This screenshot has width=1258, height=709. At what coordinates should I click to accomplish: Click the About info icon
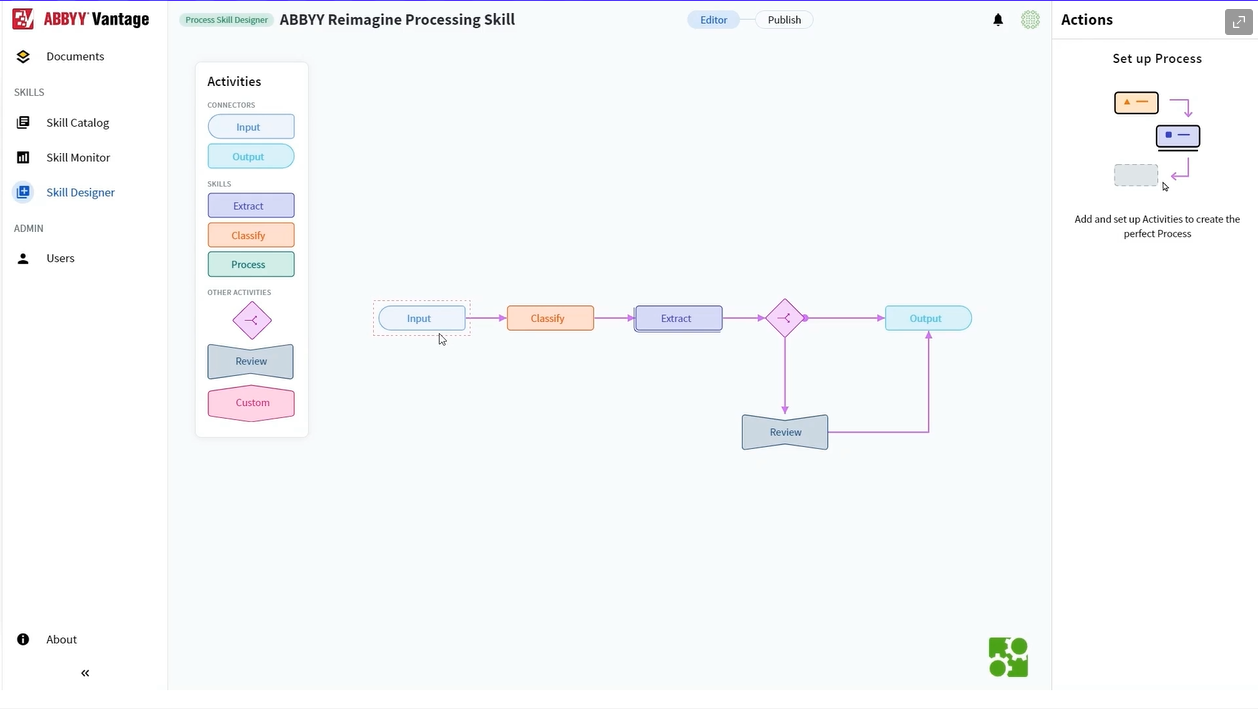(x=23, y=640)
